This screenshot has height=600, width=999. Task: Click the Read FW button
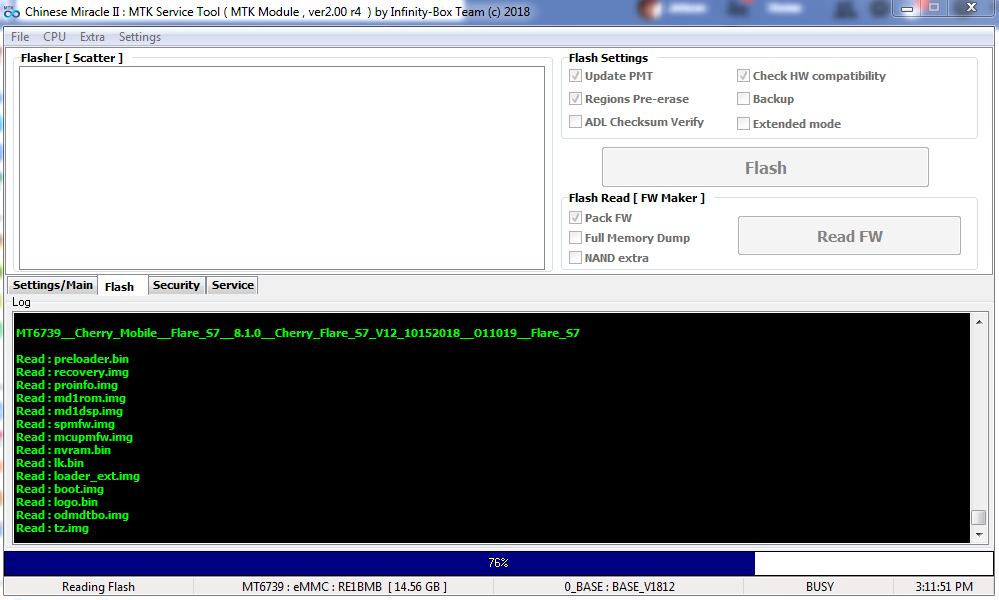point(849,236)
